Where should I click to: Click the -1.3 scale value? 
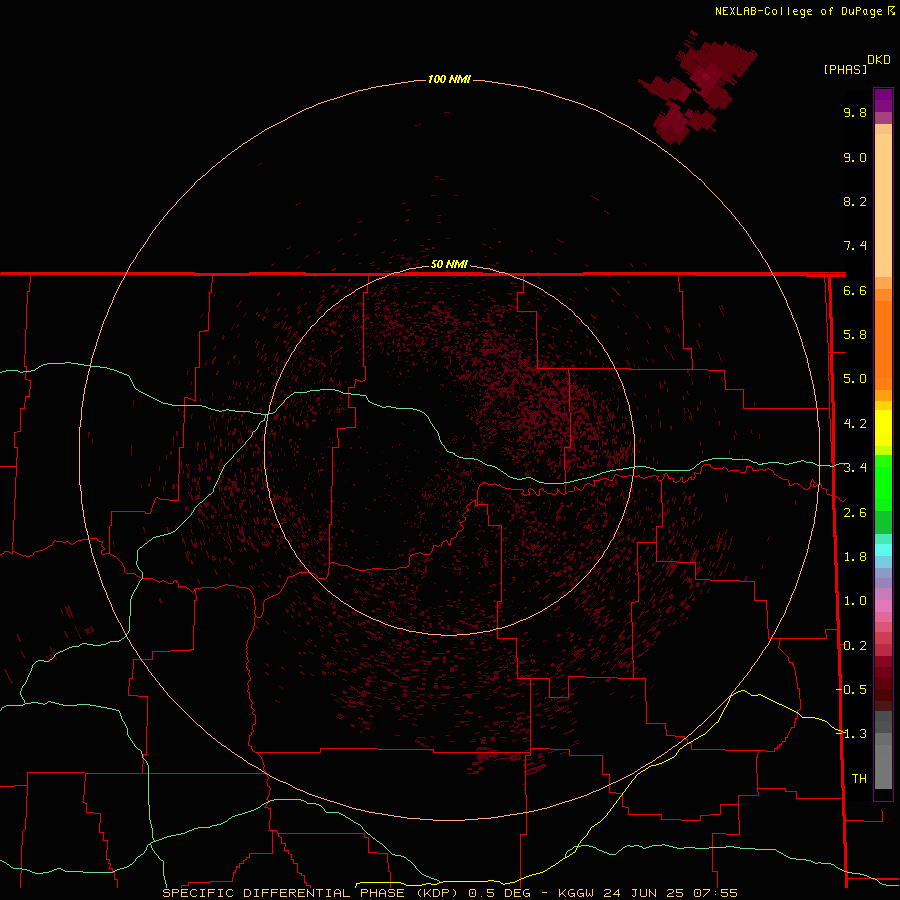pyautogui.click(x=851, y=734)
